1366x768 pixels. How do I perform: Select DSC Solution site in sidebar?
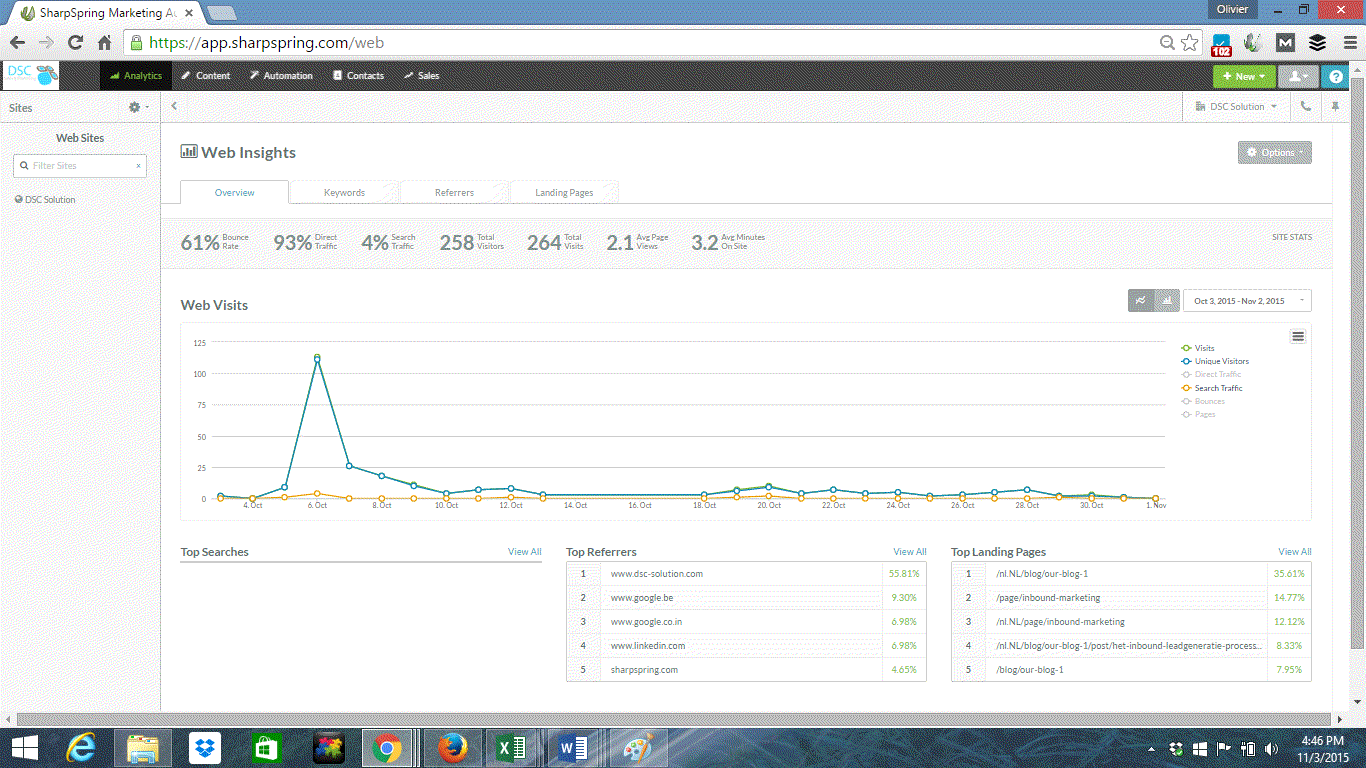tap(50, 200)
